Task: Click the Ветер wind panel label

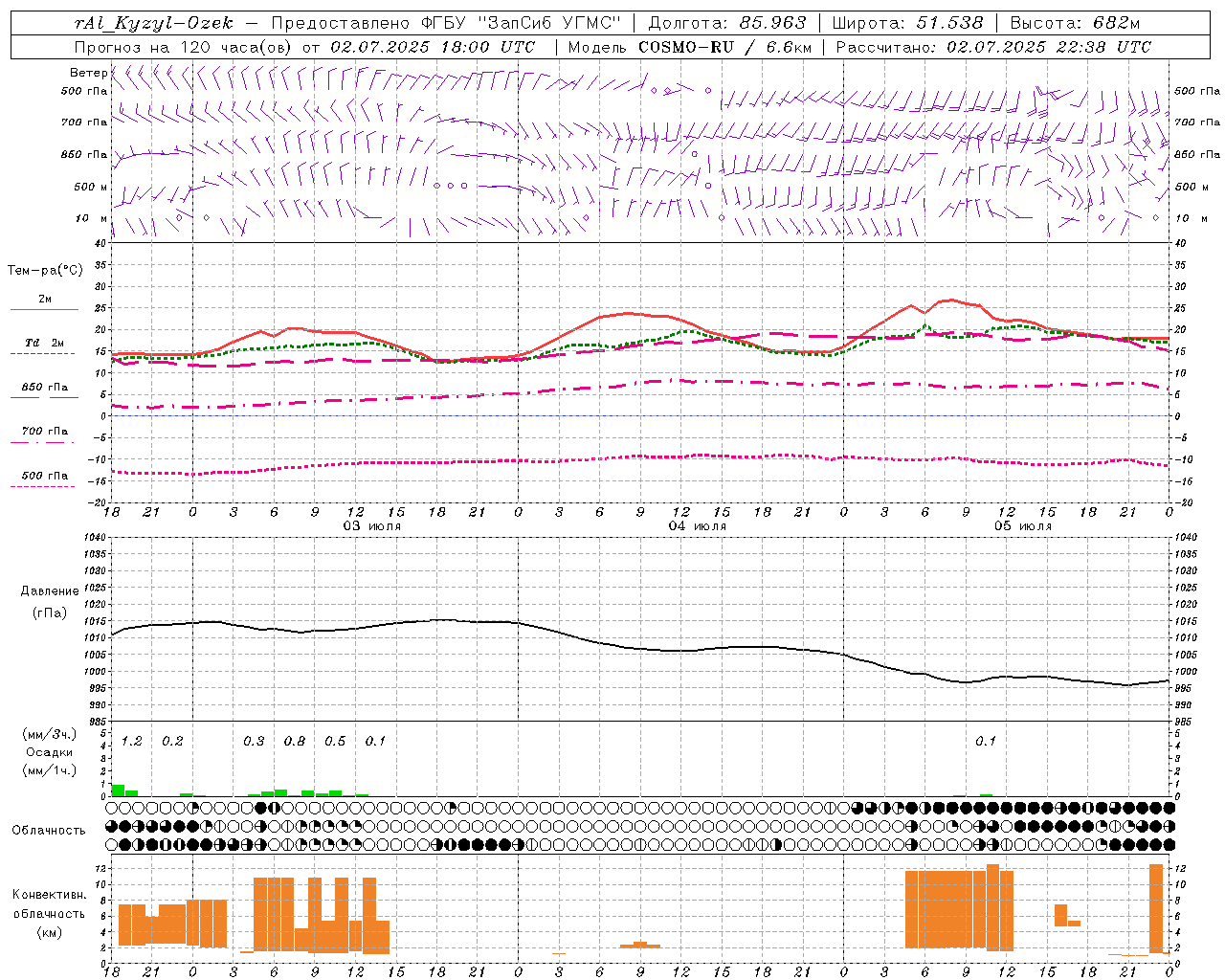Action: [88, 73]
